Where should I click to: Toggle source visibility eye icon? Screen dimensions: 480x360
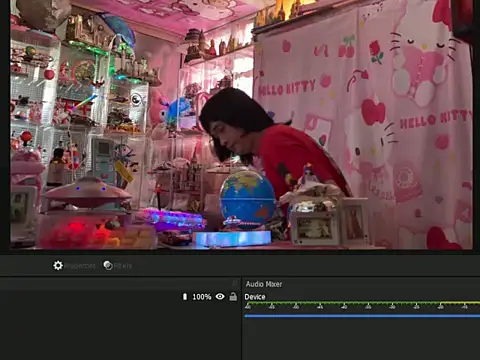[220, 296]
